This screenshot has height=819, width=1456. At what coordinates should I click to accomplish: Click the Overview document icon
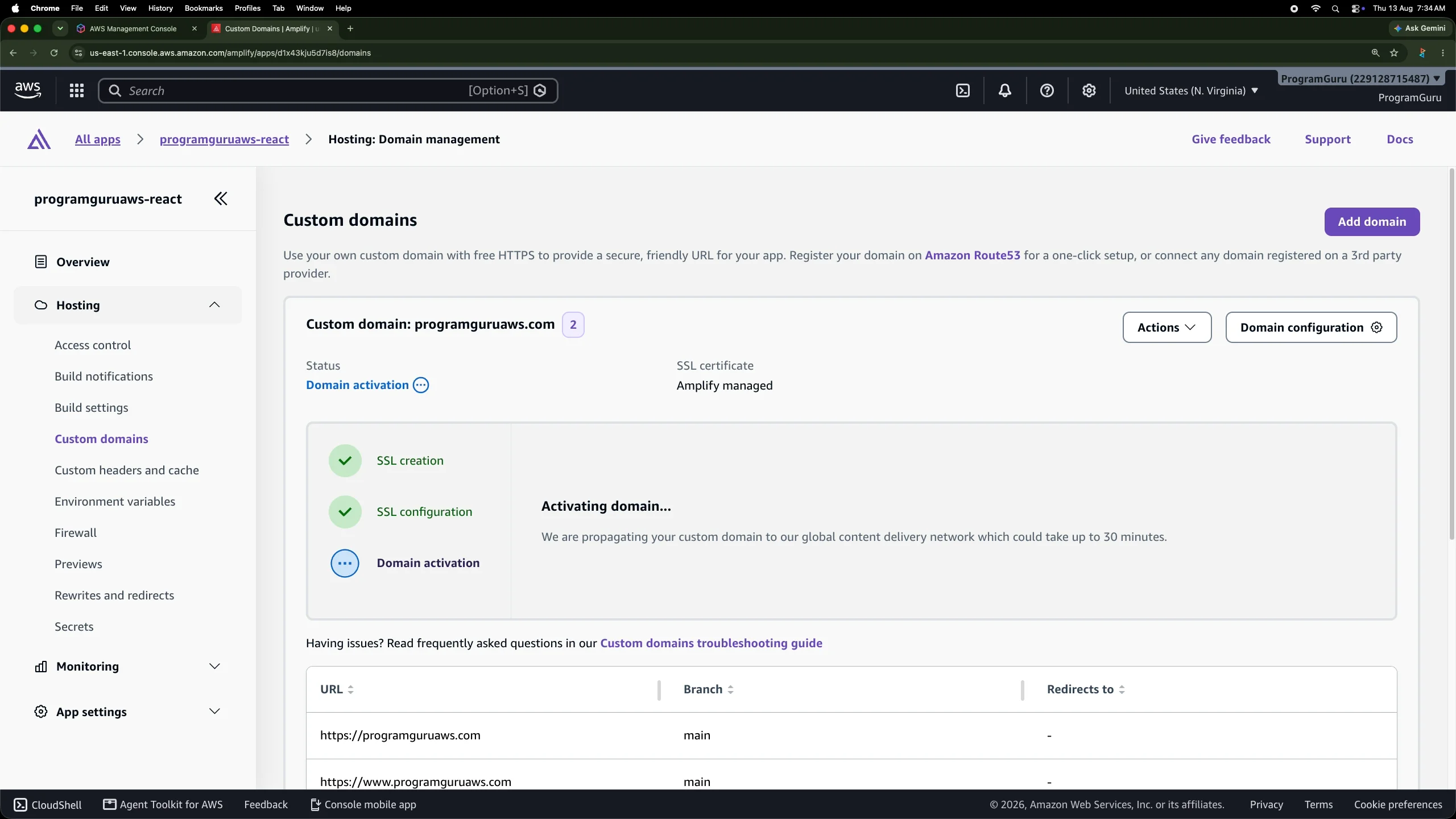[x=41, y=262]
